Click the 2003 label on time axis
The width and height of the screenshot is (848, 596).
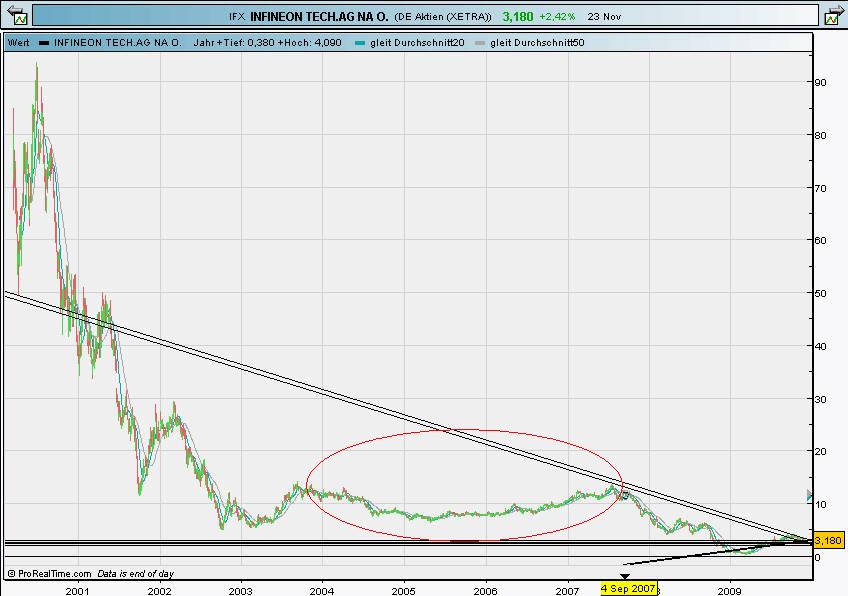(240, 591)
